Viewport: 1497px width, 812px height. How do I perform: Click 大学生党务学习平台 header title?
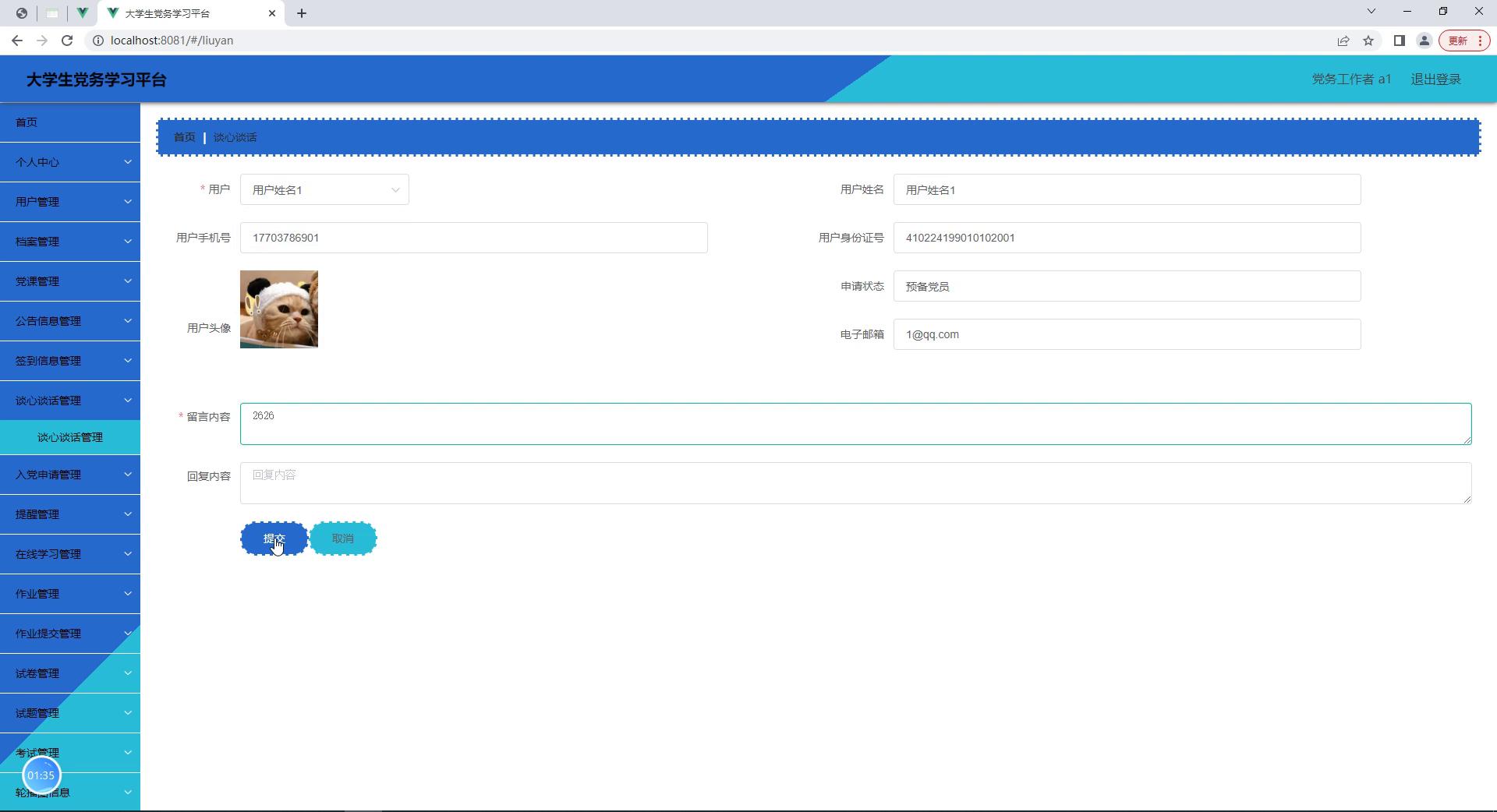[x=96, y=79]
